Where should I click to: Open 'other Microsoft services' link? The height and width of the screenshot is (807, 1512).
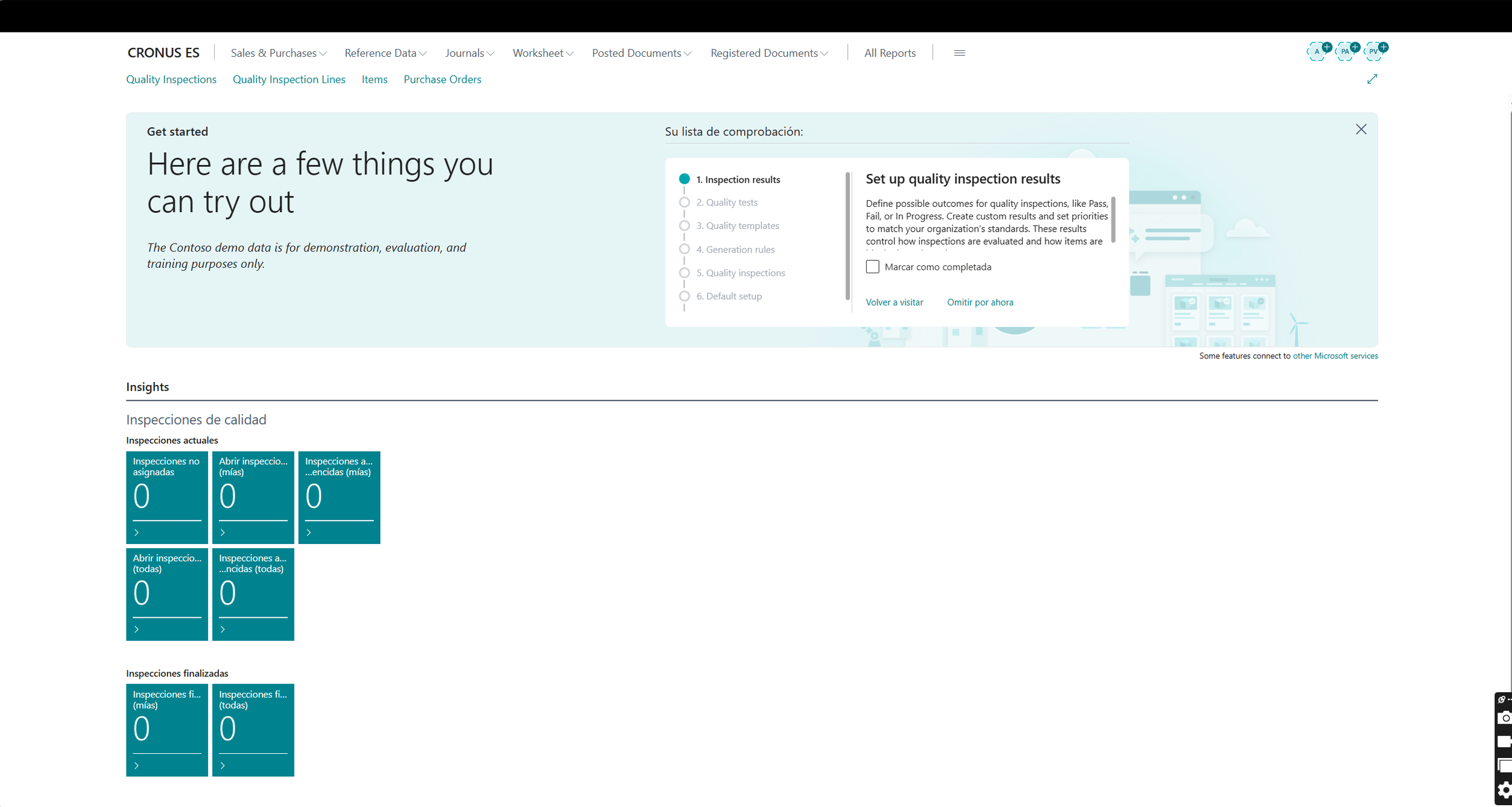click(x=1335, y=356)
